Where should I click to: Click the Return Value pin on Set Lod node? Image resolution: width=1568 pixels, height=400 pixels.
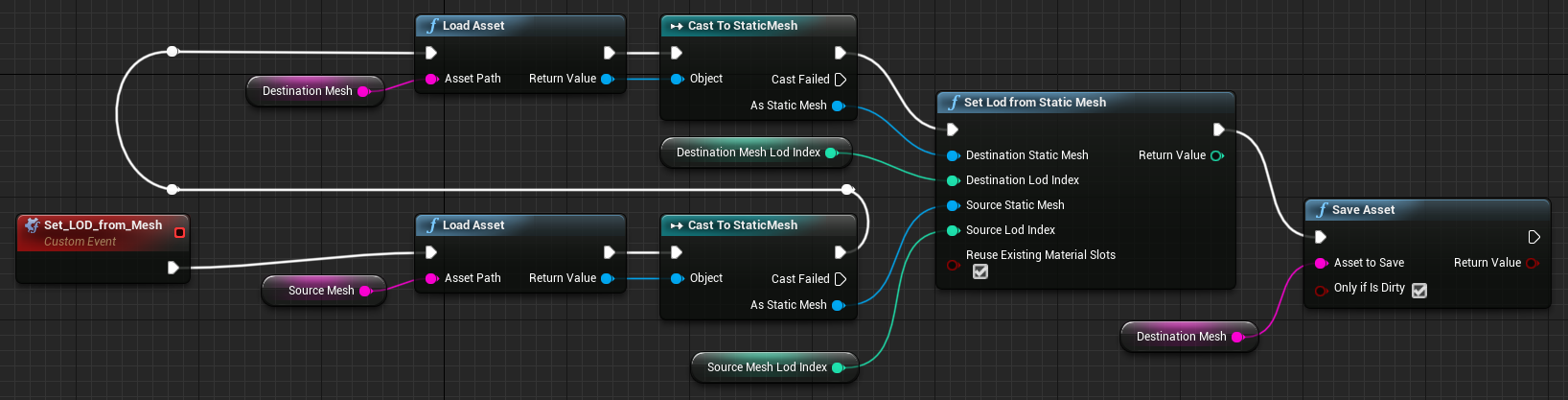1217,155
